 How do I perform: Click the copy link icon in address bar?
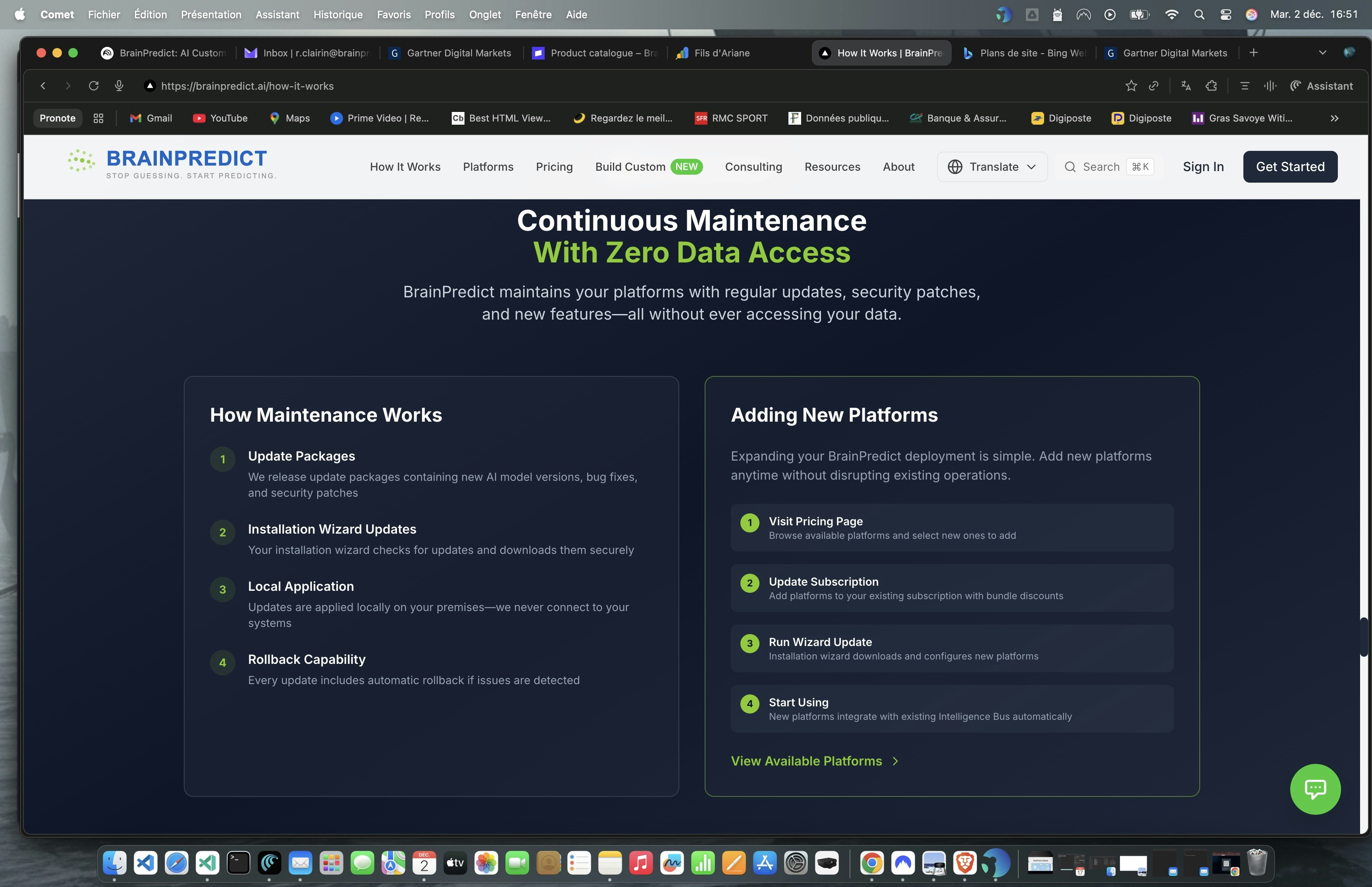[x=1153, y=86]
